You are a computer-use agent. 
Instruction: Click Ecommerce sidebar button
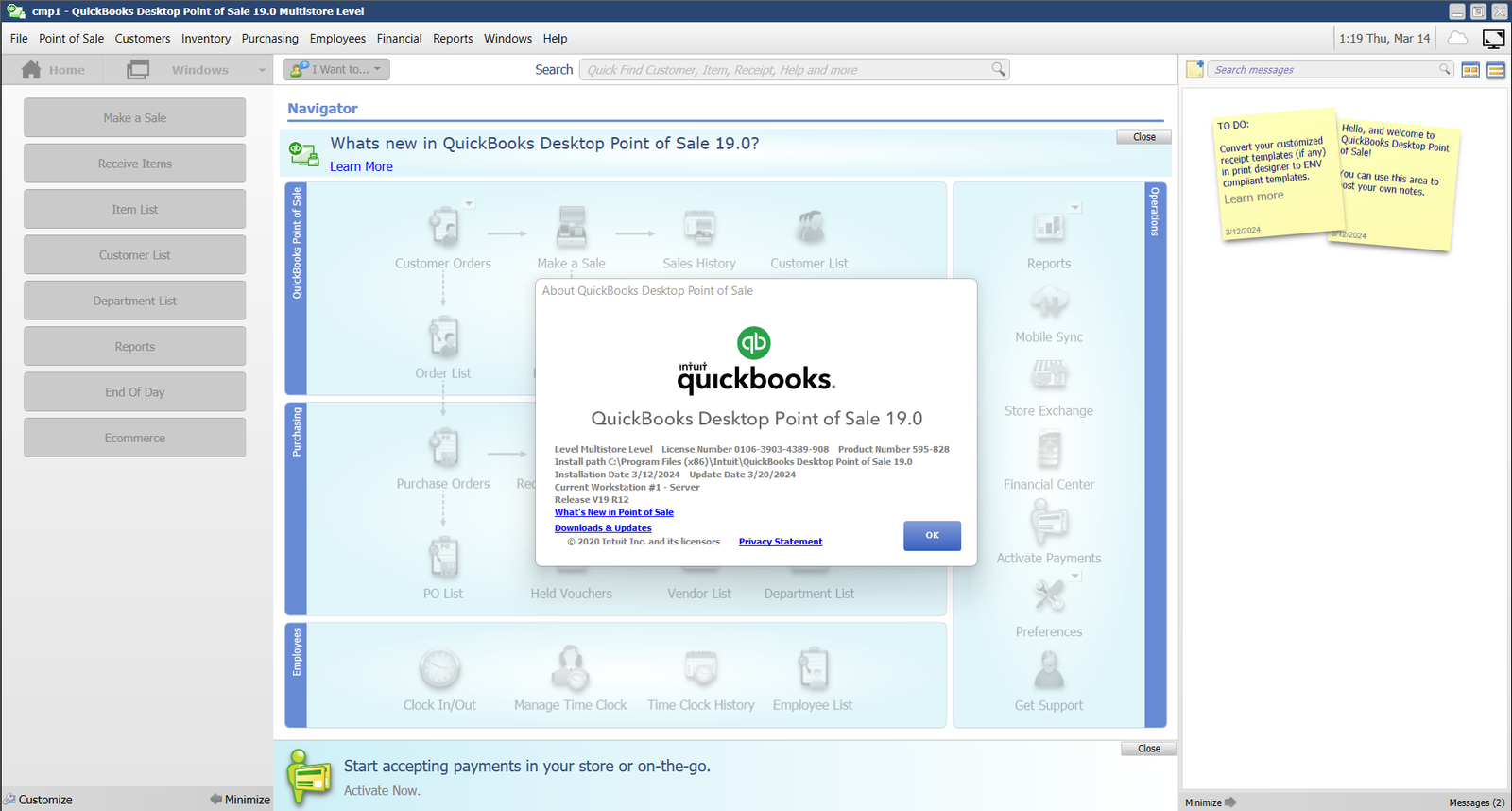click(135, 438)
